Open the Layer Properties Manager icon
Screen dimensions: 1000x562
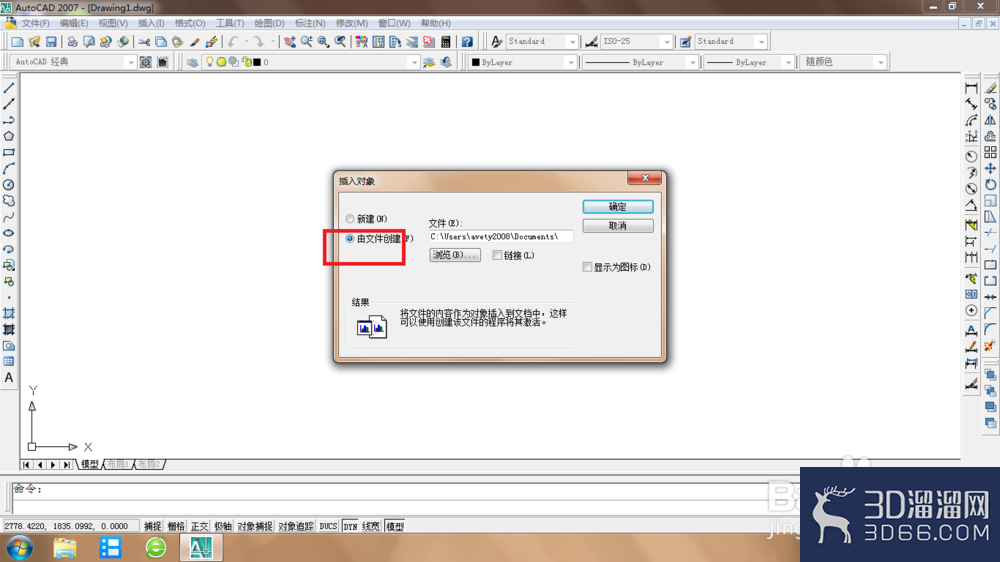pyautogui.click(x=192, y=62)
